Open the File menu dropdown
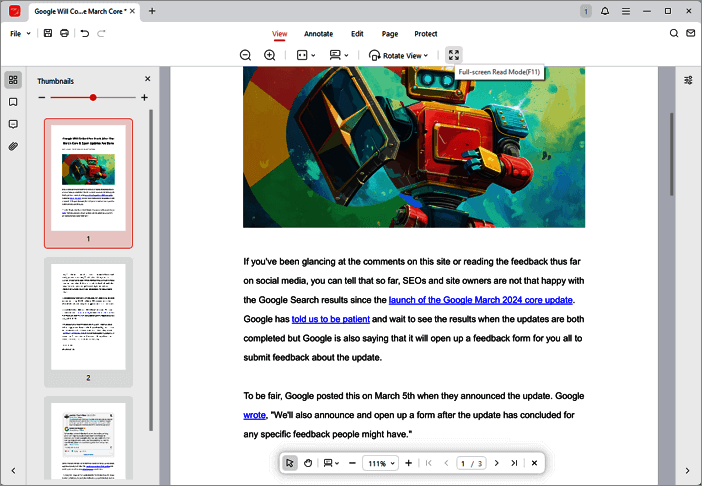702x486 pixels. point(20,33)
